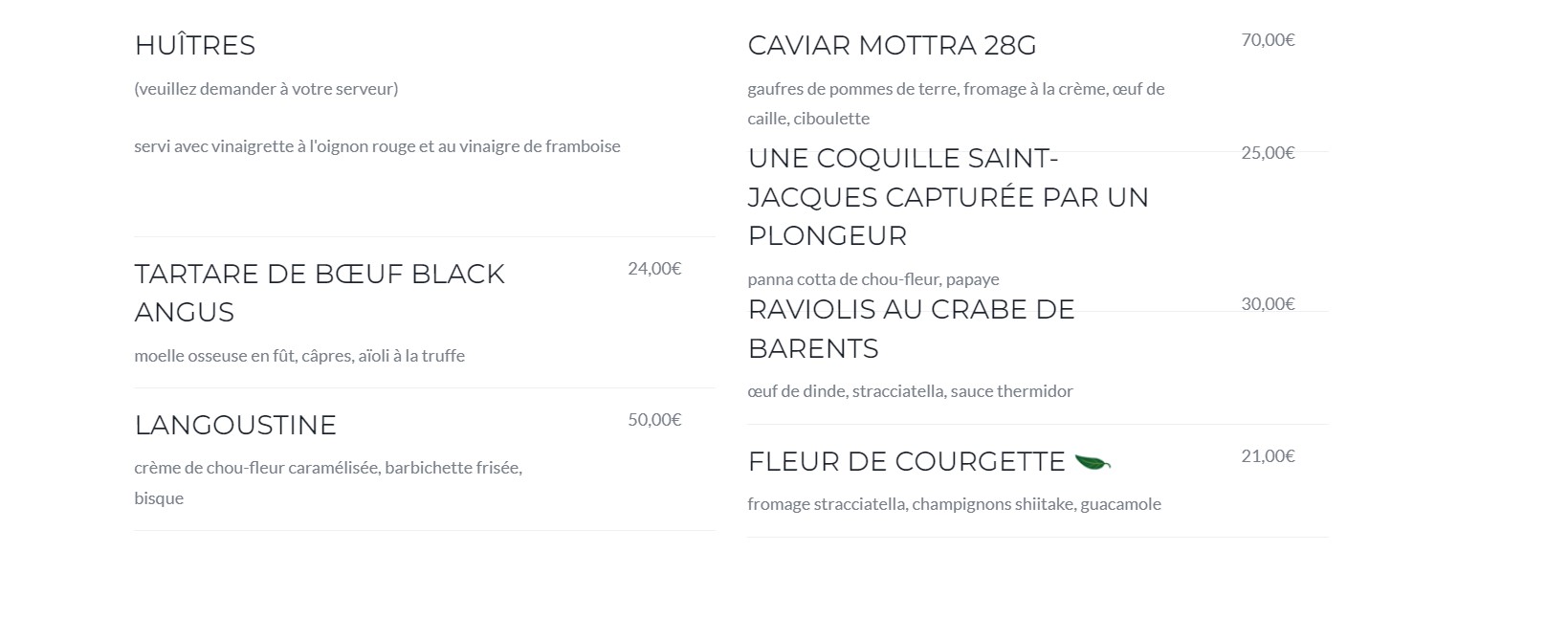Screen dimensions: 1568x618
Task: Click the 50,00€ langoustine price
Action: [654, 420]
